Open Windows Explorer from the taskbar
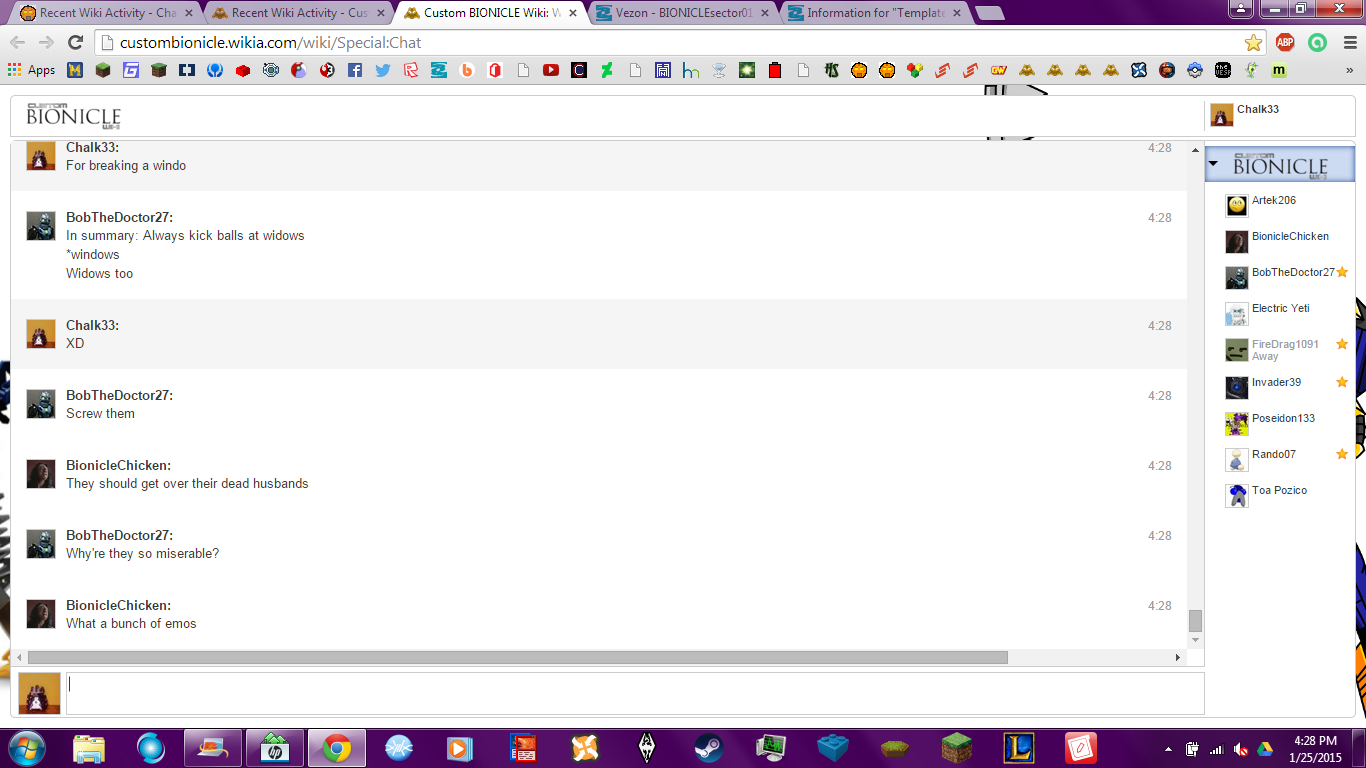Viewport: 1366px width, 768px height. [89, 748]
